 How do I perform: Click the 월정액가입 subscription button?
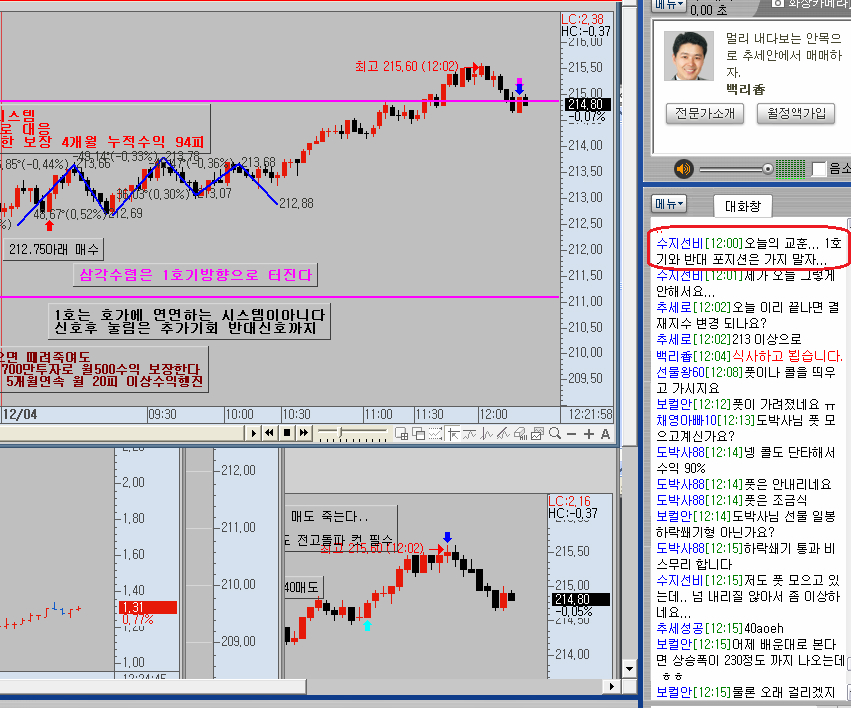pos(795,113)
